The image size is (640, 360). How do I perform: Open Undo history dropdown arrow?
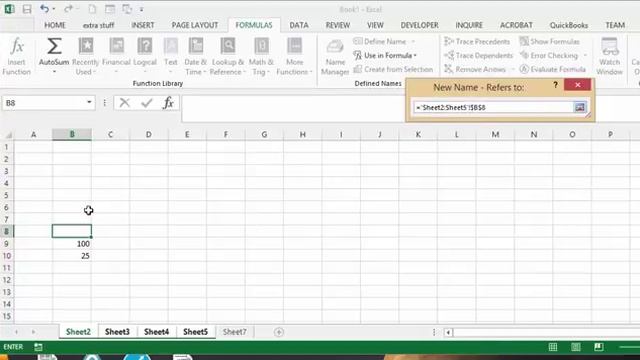54,9
